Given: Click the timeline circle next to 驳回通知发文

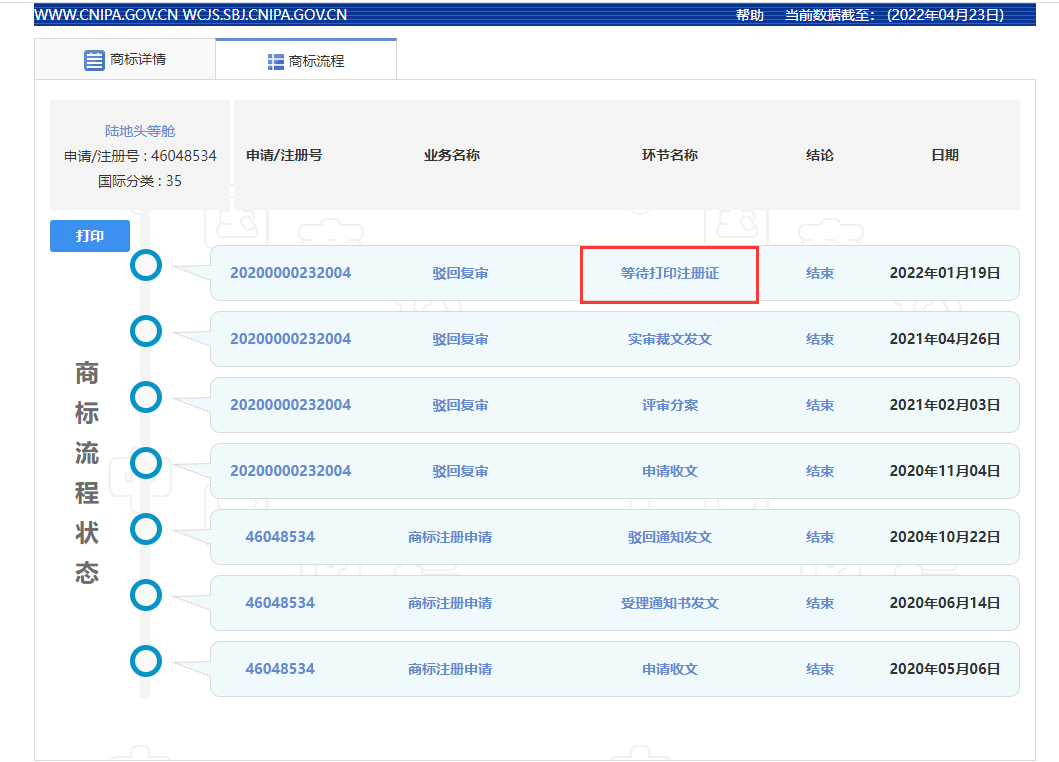Looking at the screenshot, I should [x=146, y=529].
